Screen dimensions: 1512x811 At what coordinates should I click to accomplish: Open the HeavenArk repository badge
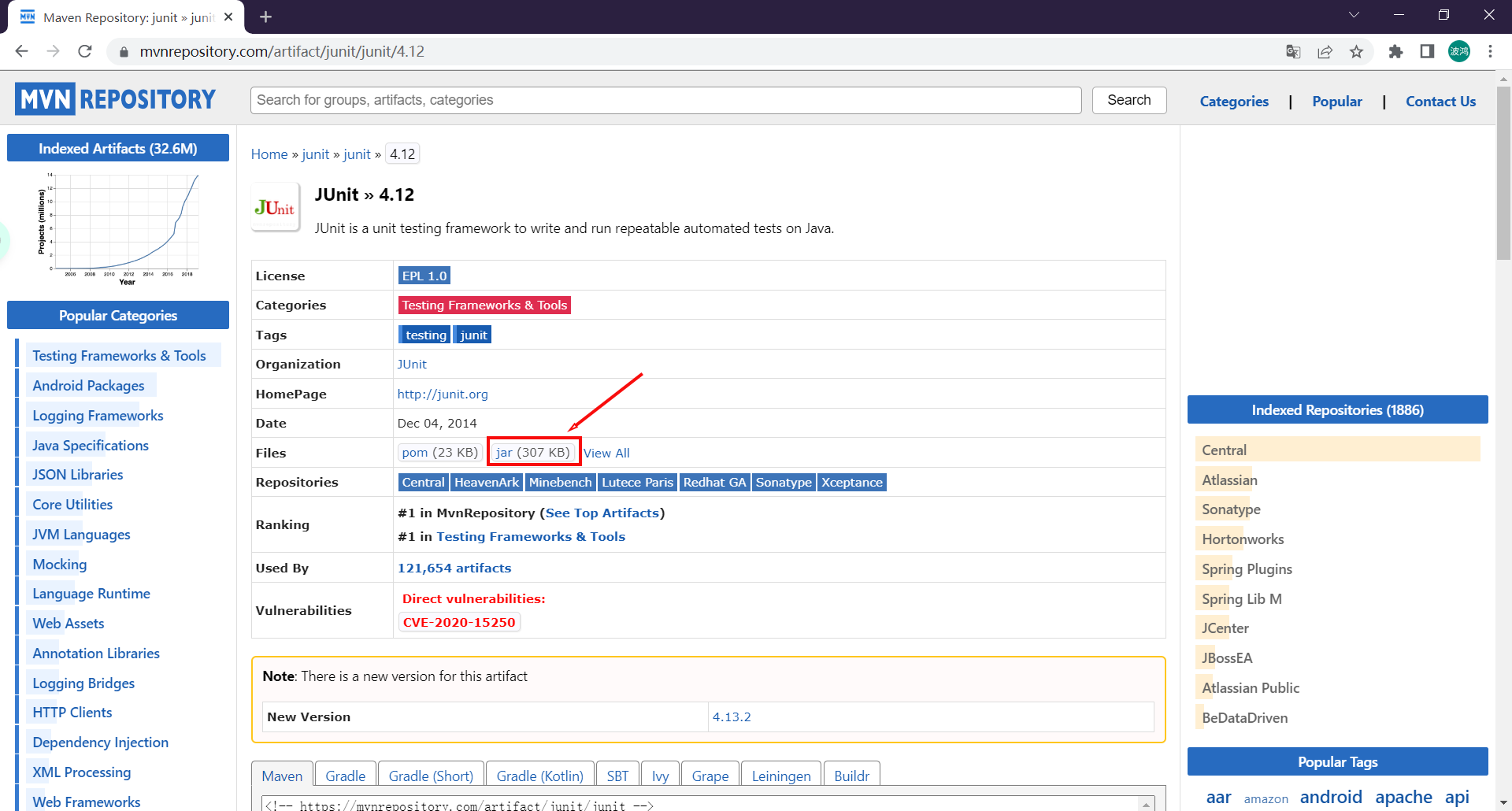click(487, 483)
